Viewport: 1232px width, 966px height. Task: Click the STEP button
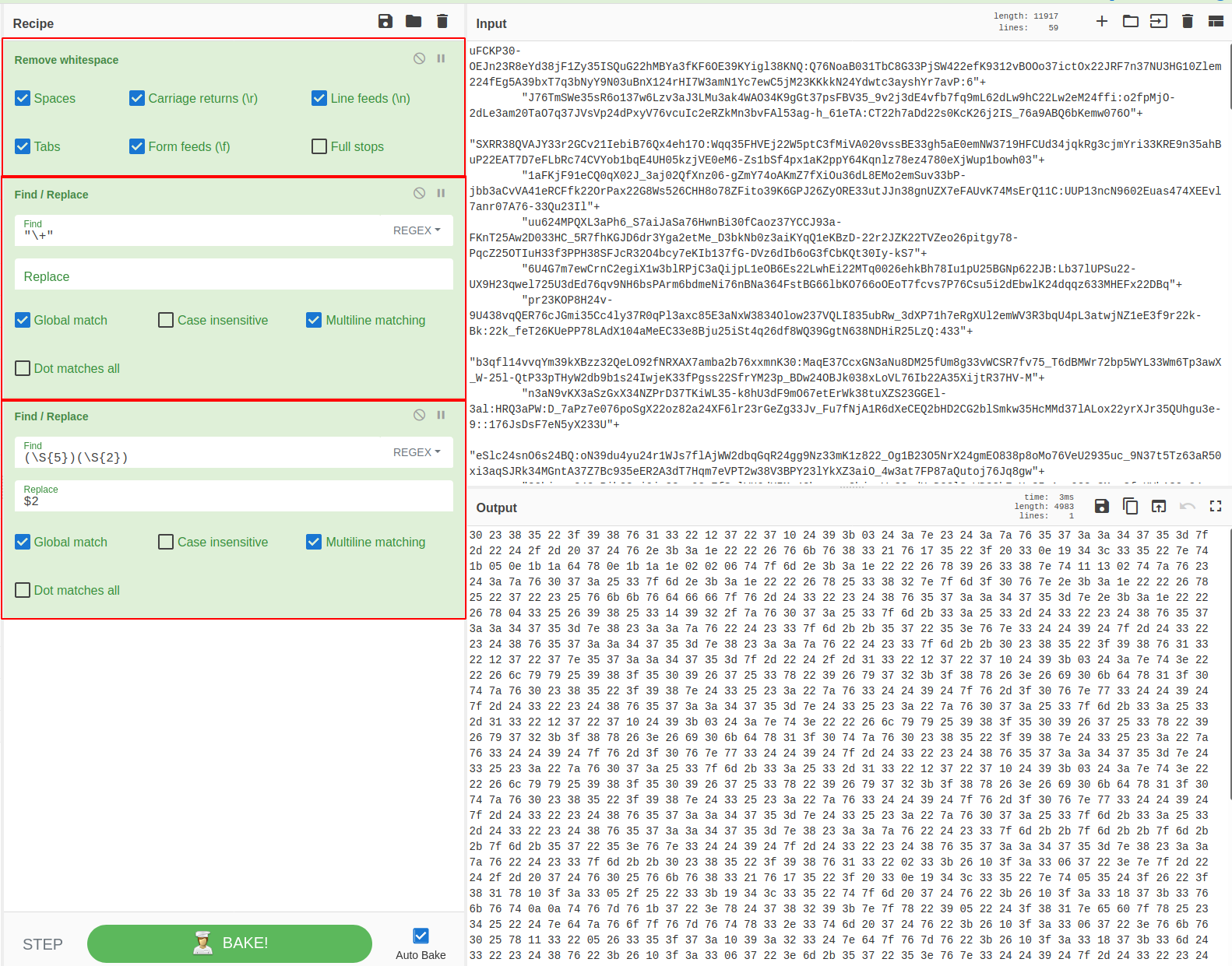[x=43, y=944]
